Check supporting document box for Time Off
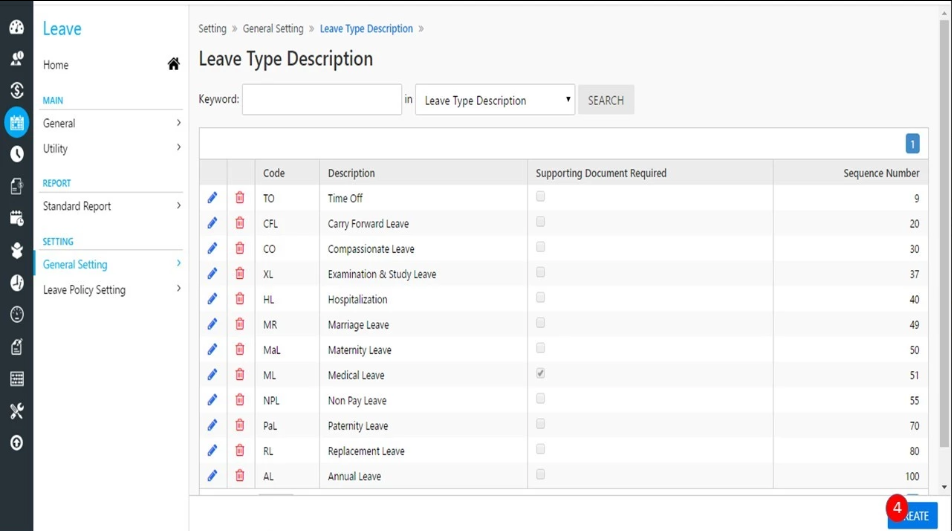This screenshot has height=531, width=952. (x=541, y=197)
